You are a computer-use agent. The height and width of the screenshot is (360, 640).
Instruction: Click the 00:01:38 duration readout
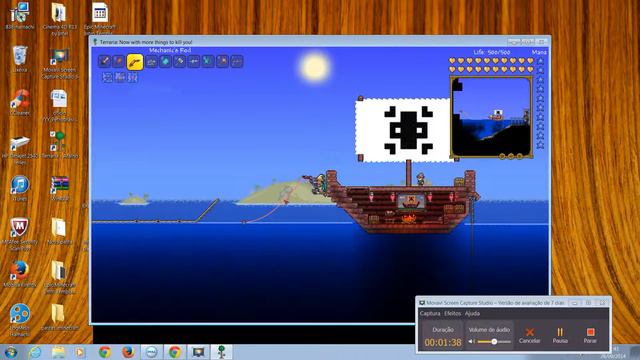coord(443,342)
